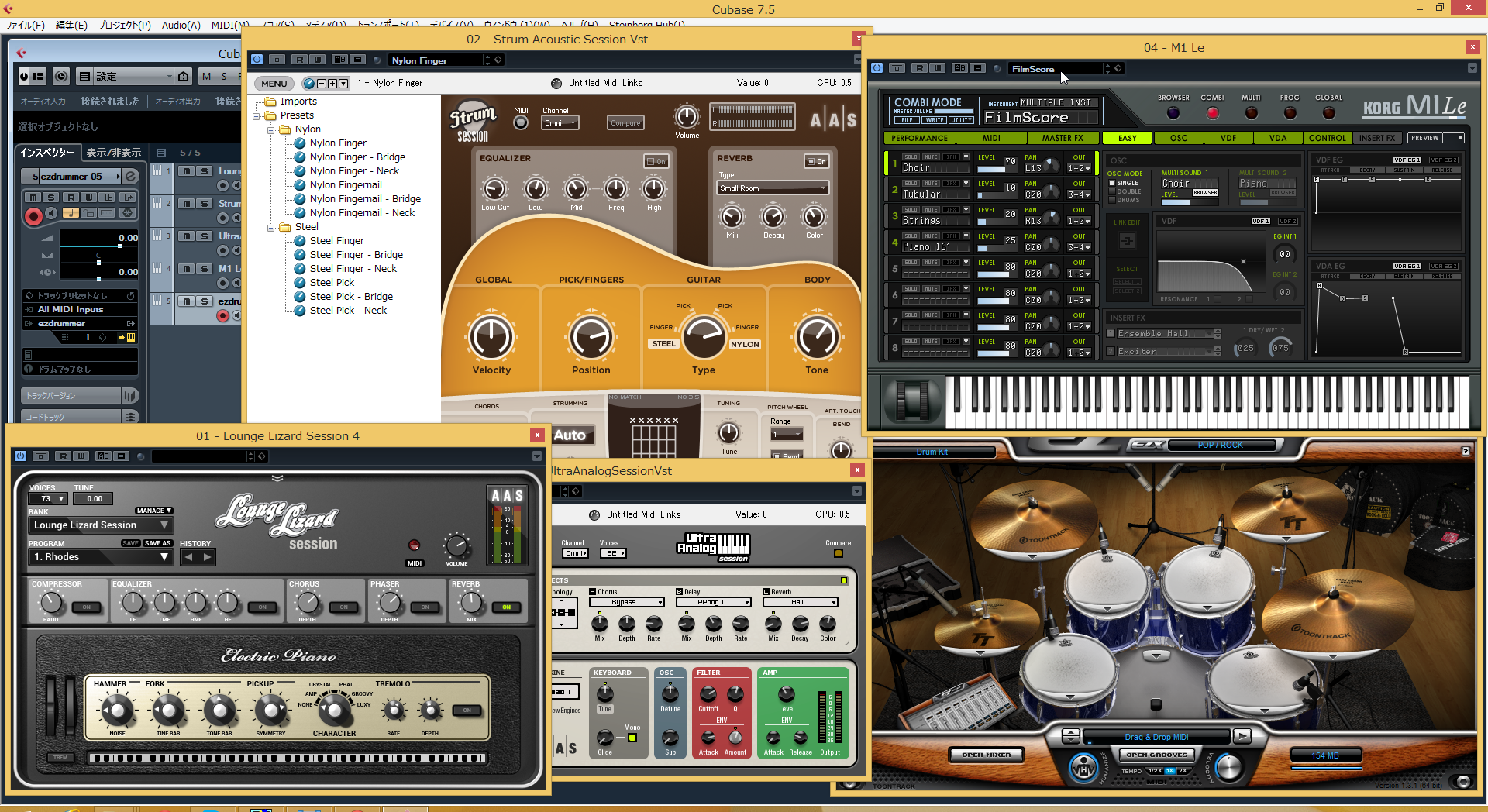Open the ファイル(F) menu in Cubase
The height and width of the screenshot is (812, 1488).
coord(25,25)
